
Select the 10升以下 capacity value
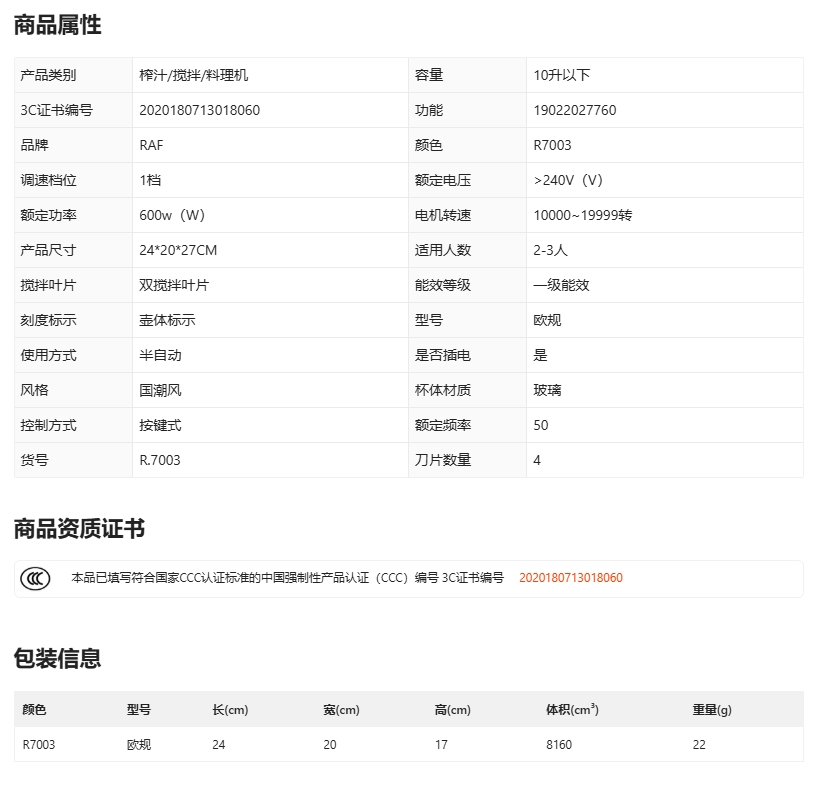point(562,75)
